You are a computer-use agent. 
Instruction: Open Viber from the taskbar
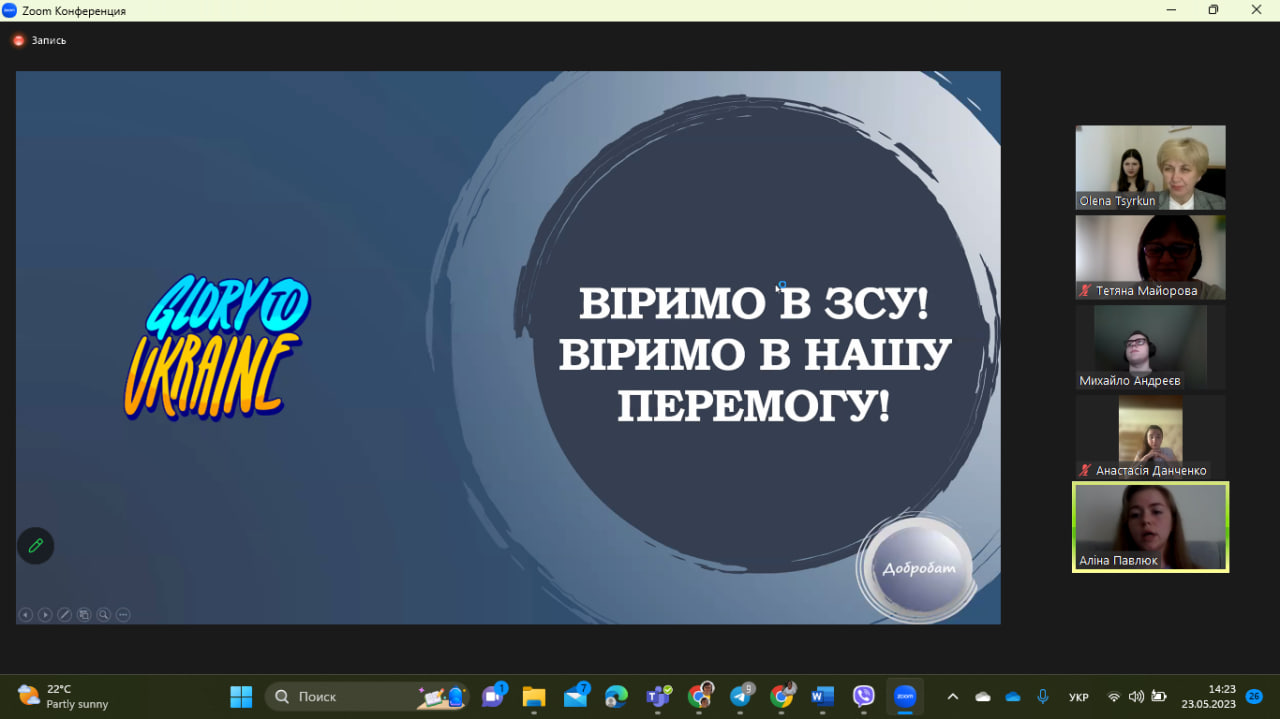[x=864, y=696]
